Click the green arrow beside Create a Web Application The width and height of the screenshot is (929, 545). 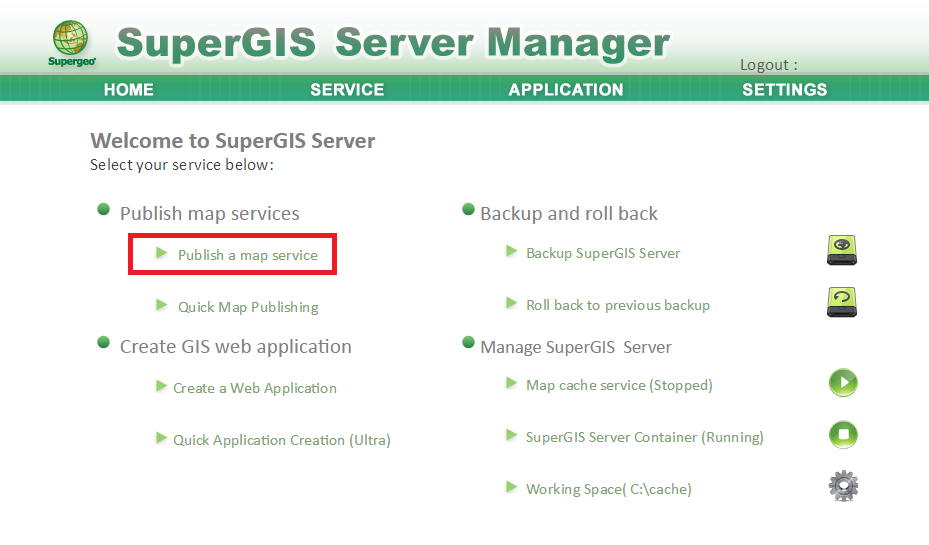click(161, 386)
